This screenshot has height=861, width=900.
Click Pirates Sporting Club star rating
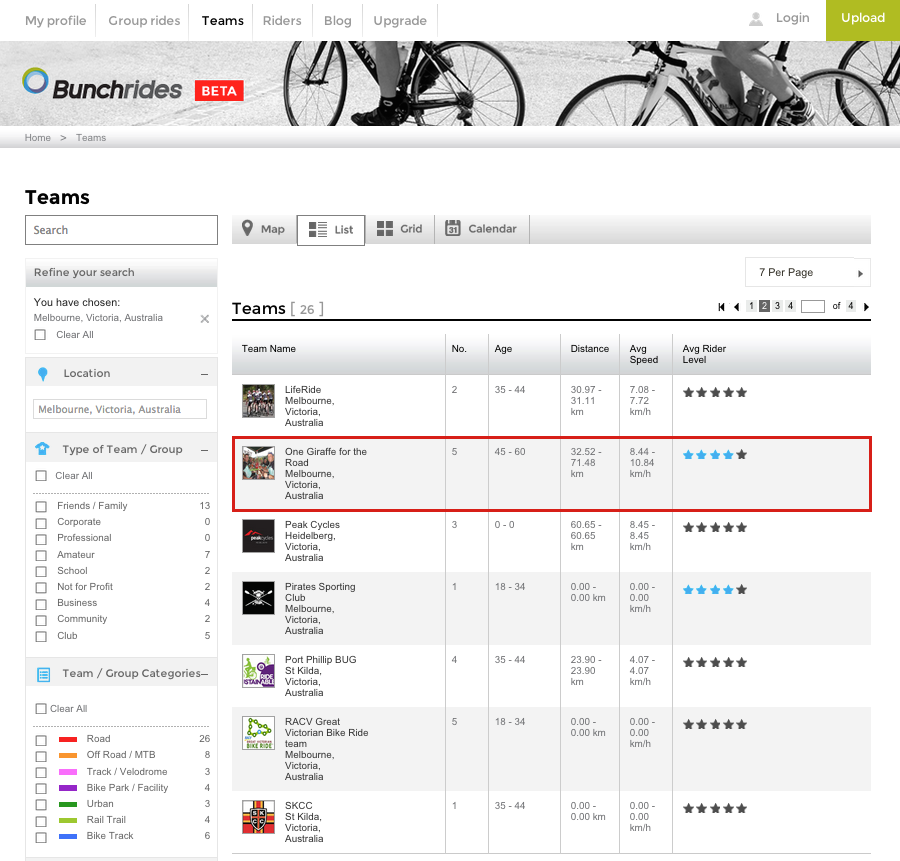click(x=715, y=589)
